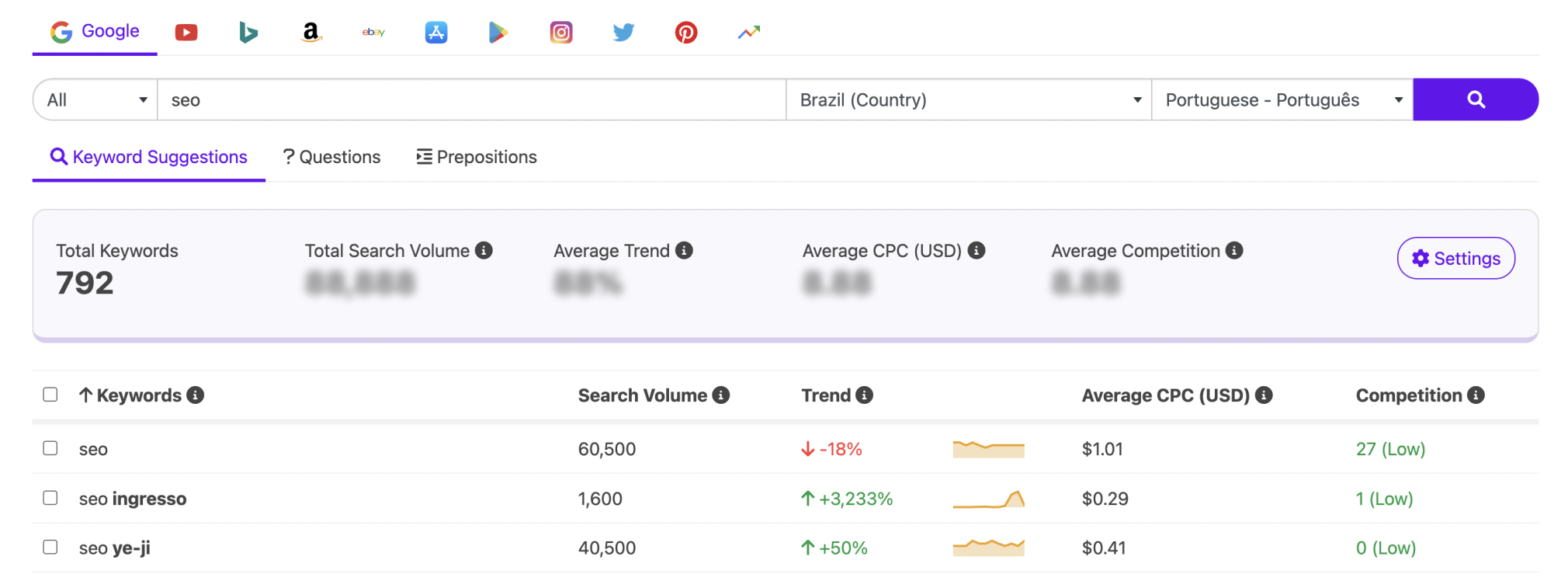1568x581 pixels.
Task: Click the trend sparkline for seo ye-ji
Action: (988, 548)
